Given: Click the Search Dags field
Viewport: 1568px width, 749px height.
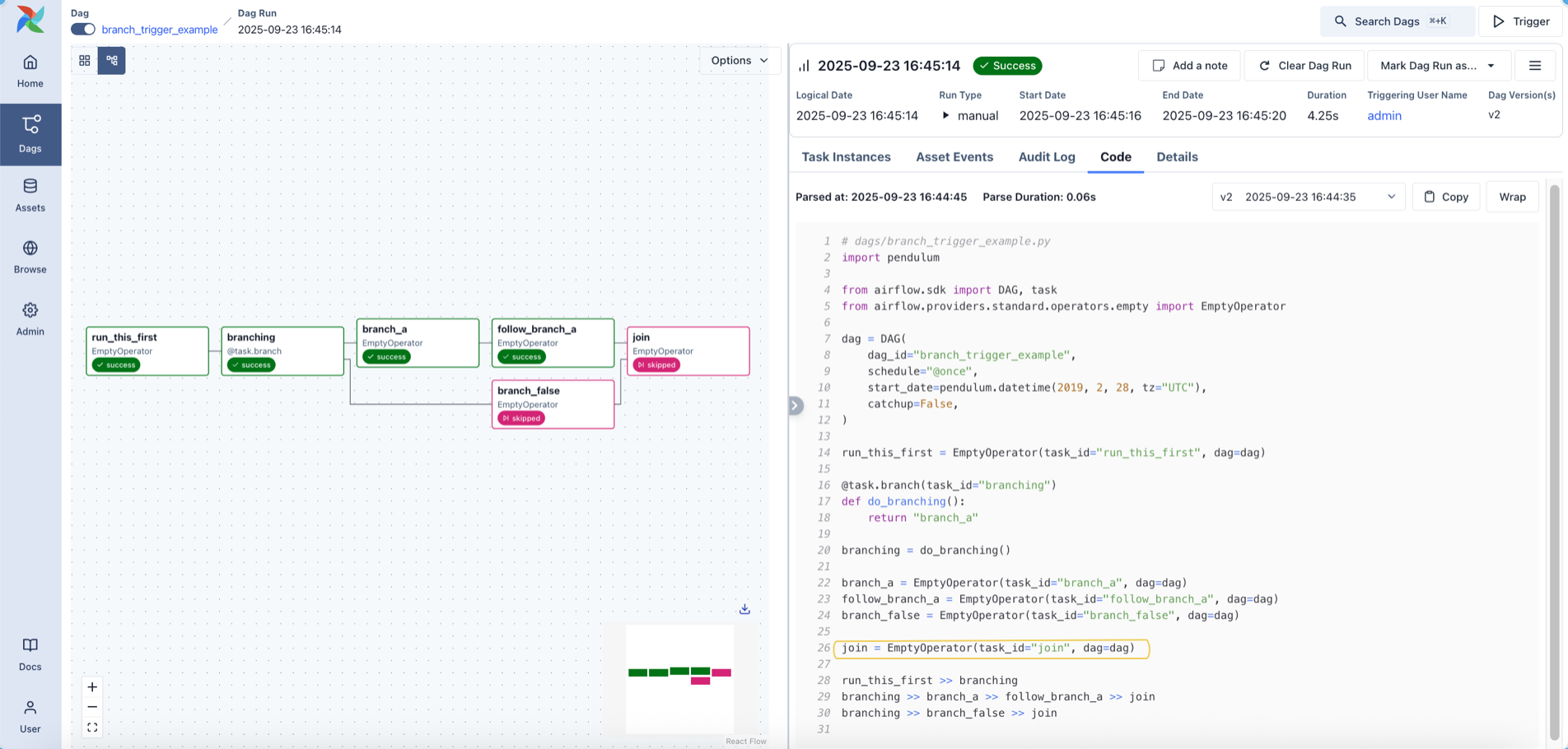Looking at the screenshot, I should pyautogui.click(x=1397, y=21).
